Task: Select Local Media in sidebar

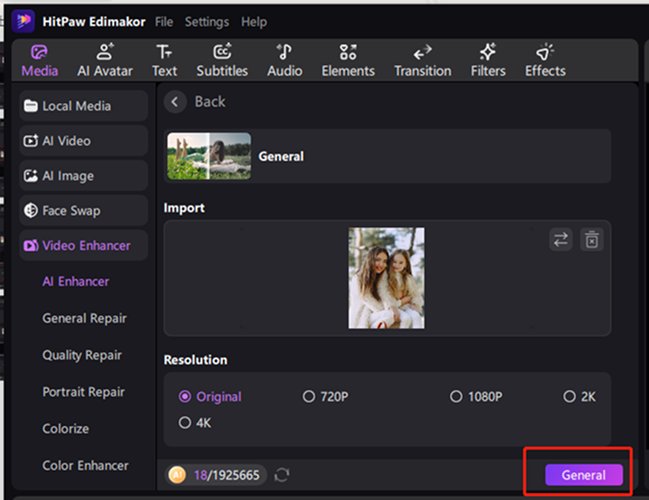Action: [x=83, y=106]
